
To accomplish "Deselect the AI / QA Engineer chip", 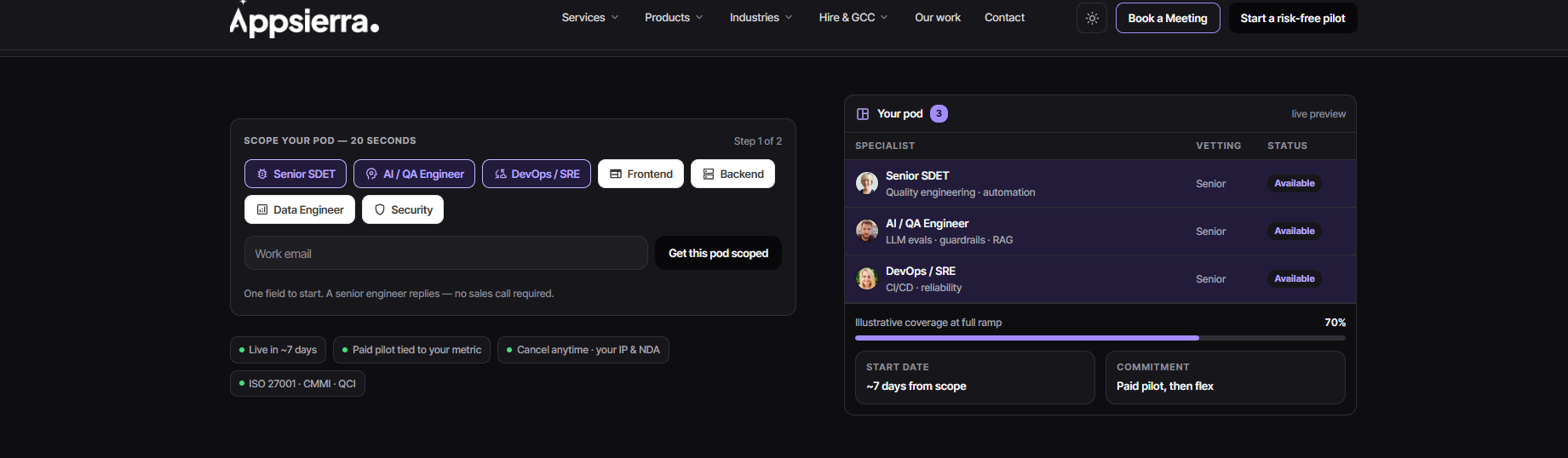I will (x=415, y=174).
